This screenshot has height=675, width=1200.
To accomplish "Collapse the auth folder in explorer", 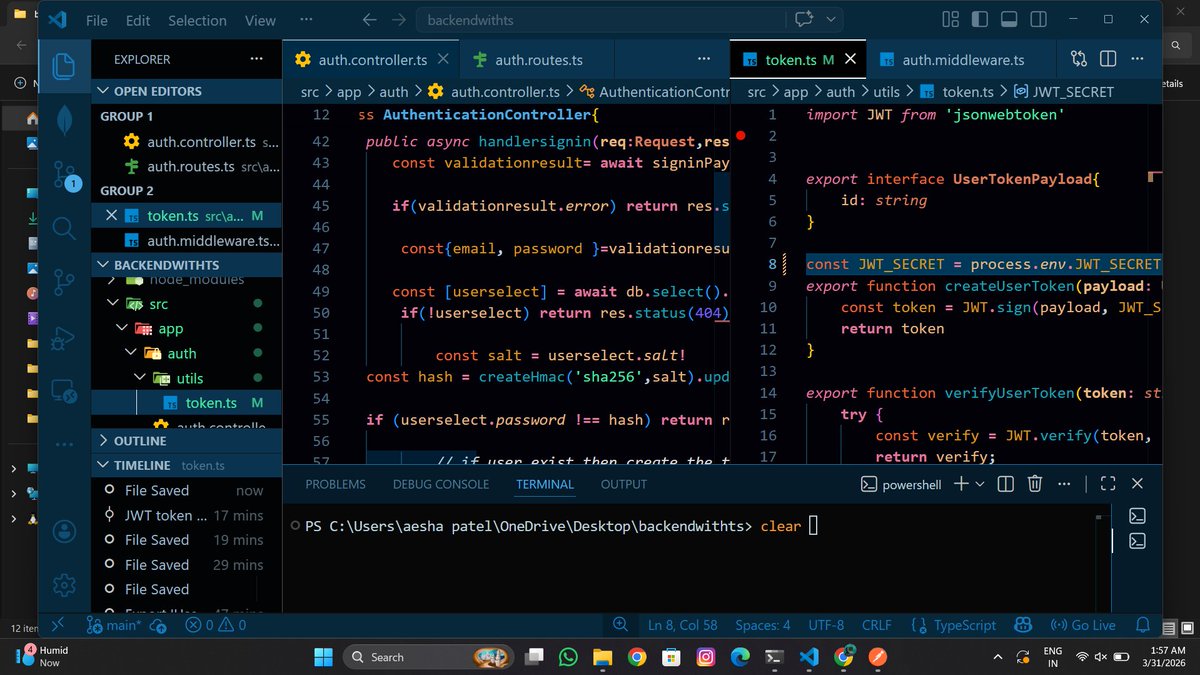I will coord(131,353).
